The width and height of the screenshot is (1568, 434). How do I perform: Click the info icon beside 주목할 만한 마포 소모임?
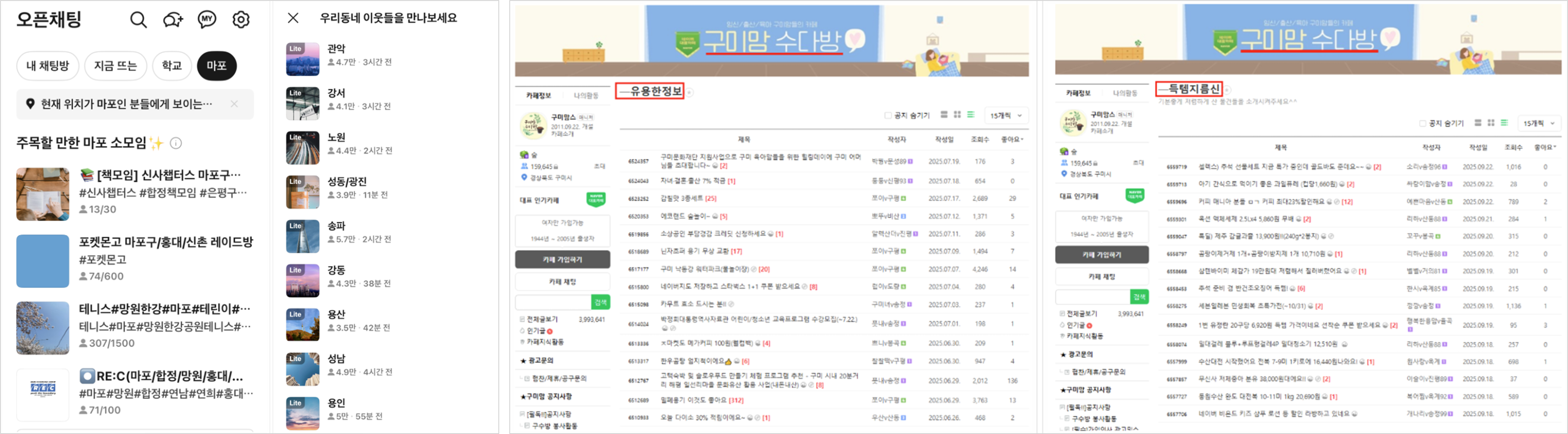tap(176, 144)
